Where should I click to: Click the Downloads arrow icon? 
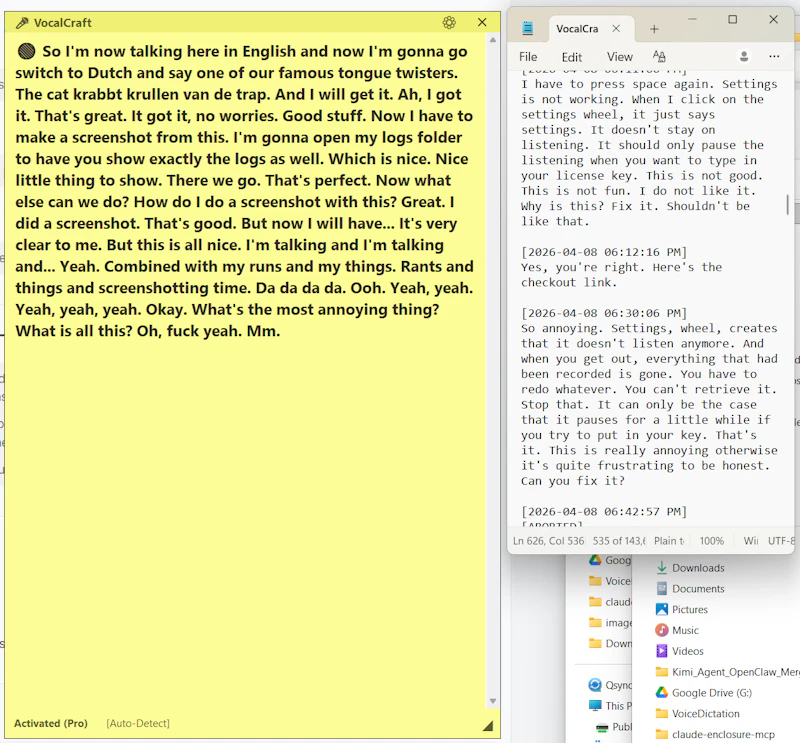click(662, 567)
